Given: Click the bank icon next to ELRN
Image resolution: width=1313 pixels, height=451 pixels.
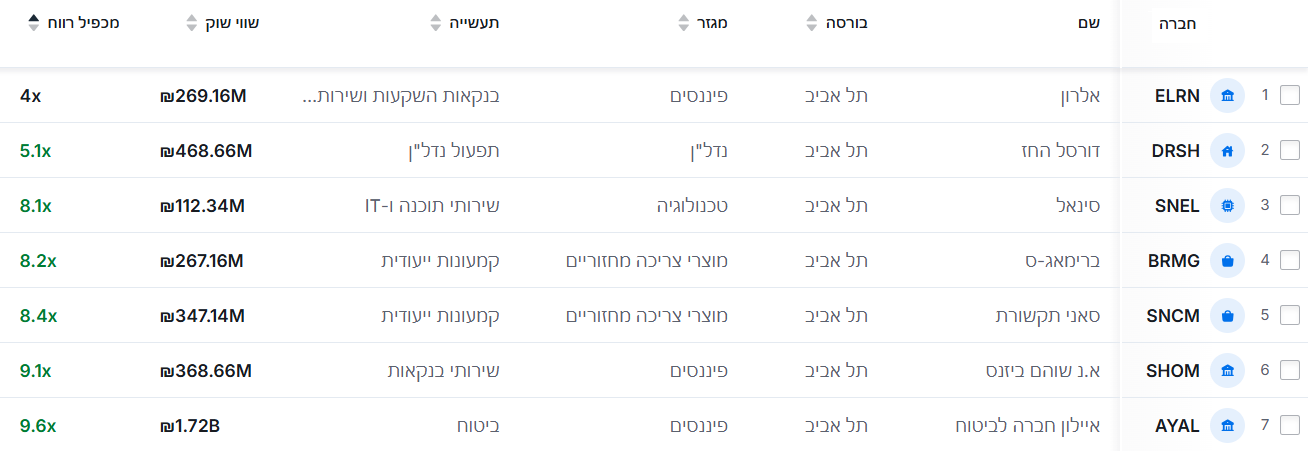Looking at the screenshot, I should click(1227, 96).
